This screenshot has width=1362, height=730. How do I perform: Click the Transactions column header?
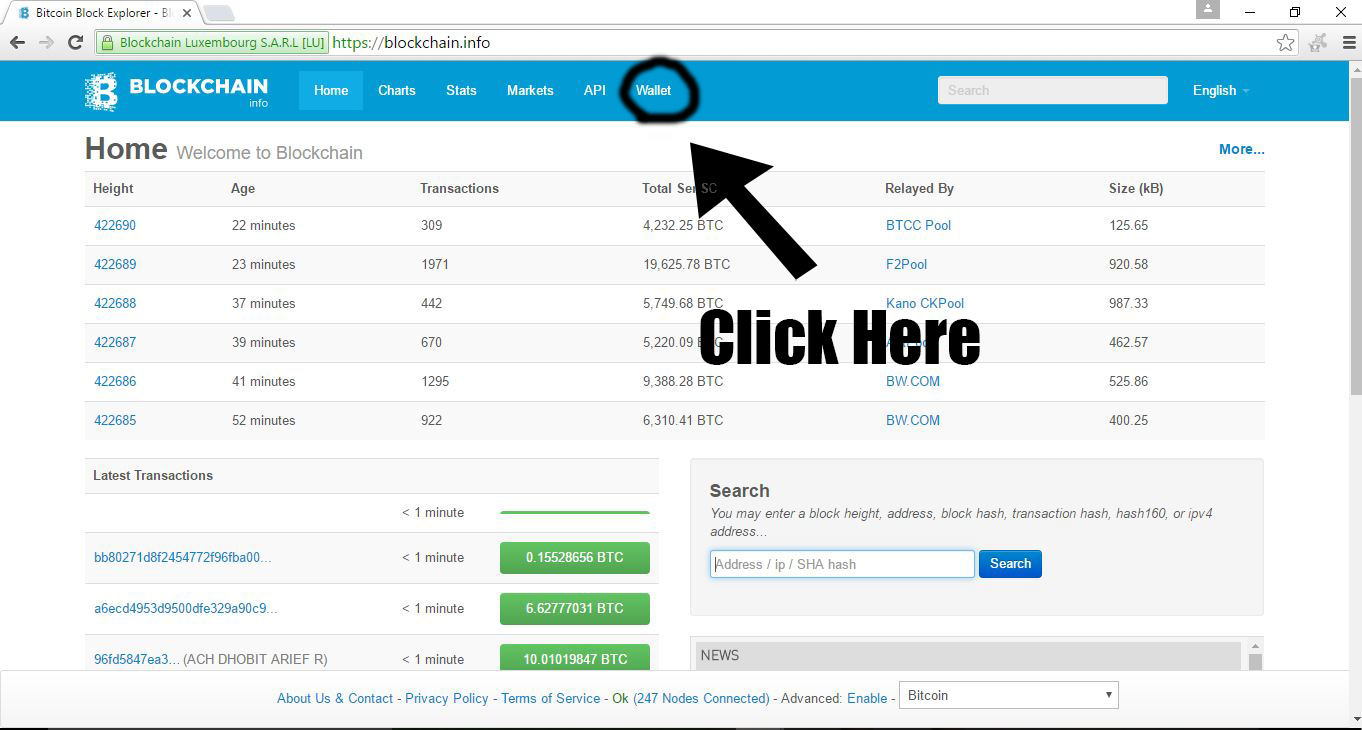(459, 188)
